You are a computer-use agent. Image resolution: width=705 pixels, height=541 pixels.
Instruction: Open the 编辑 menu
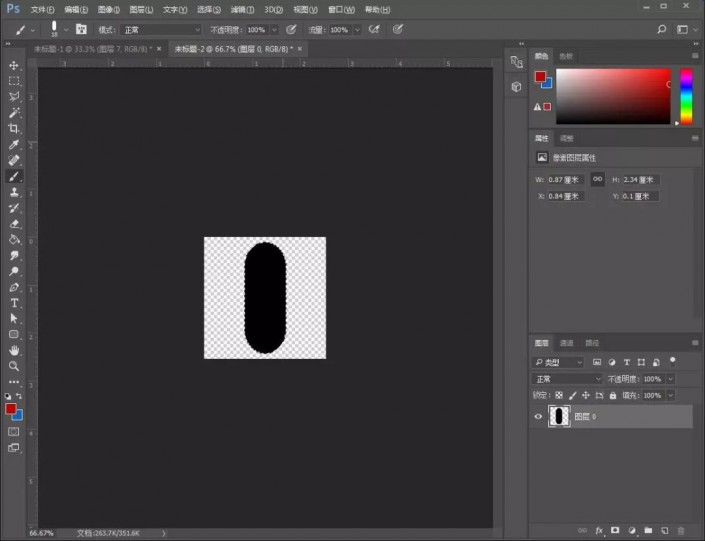click(76, 9)
